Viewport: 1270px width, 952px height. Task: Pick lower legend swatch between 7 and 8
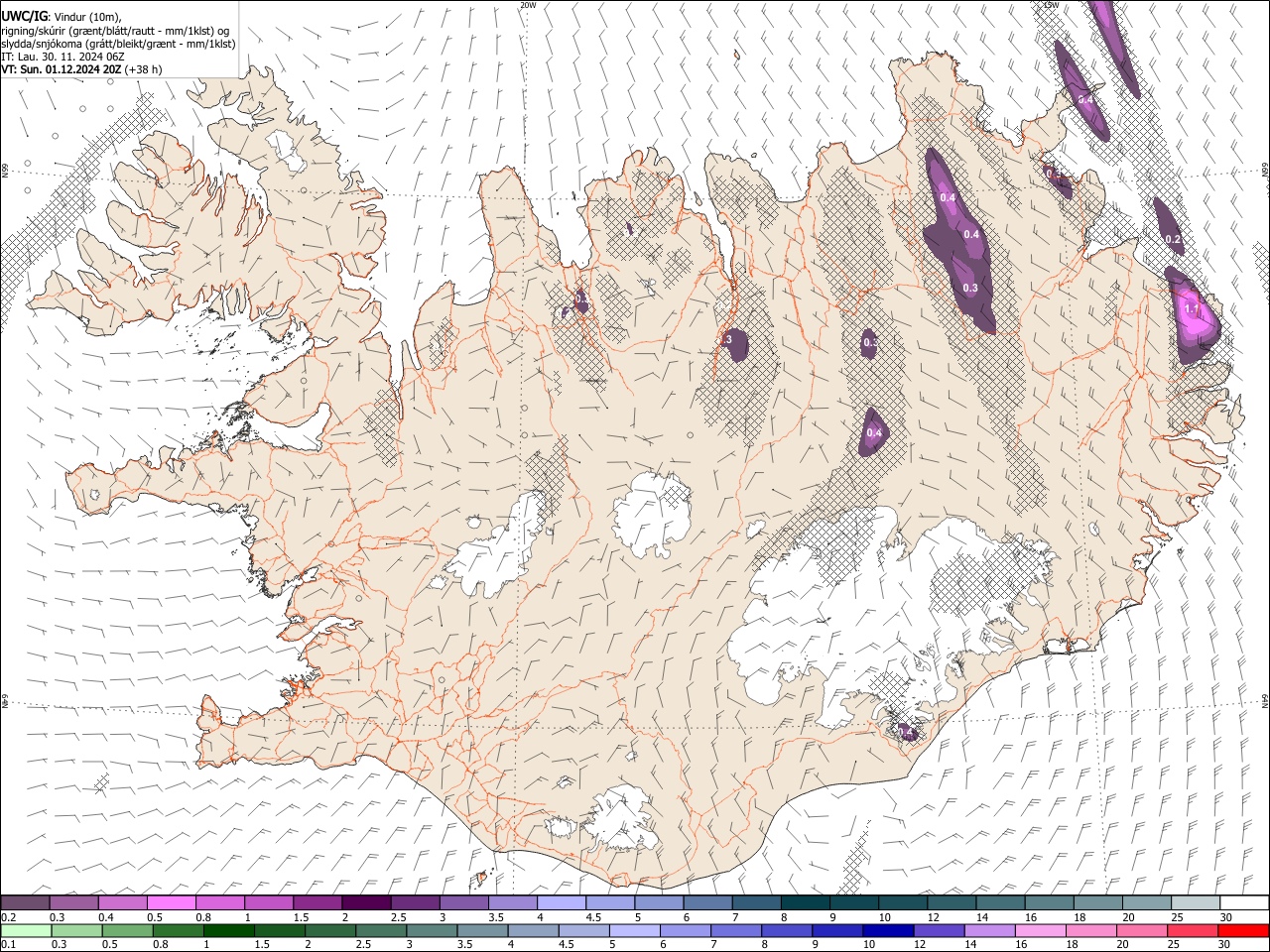coord(736,930)
